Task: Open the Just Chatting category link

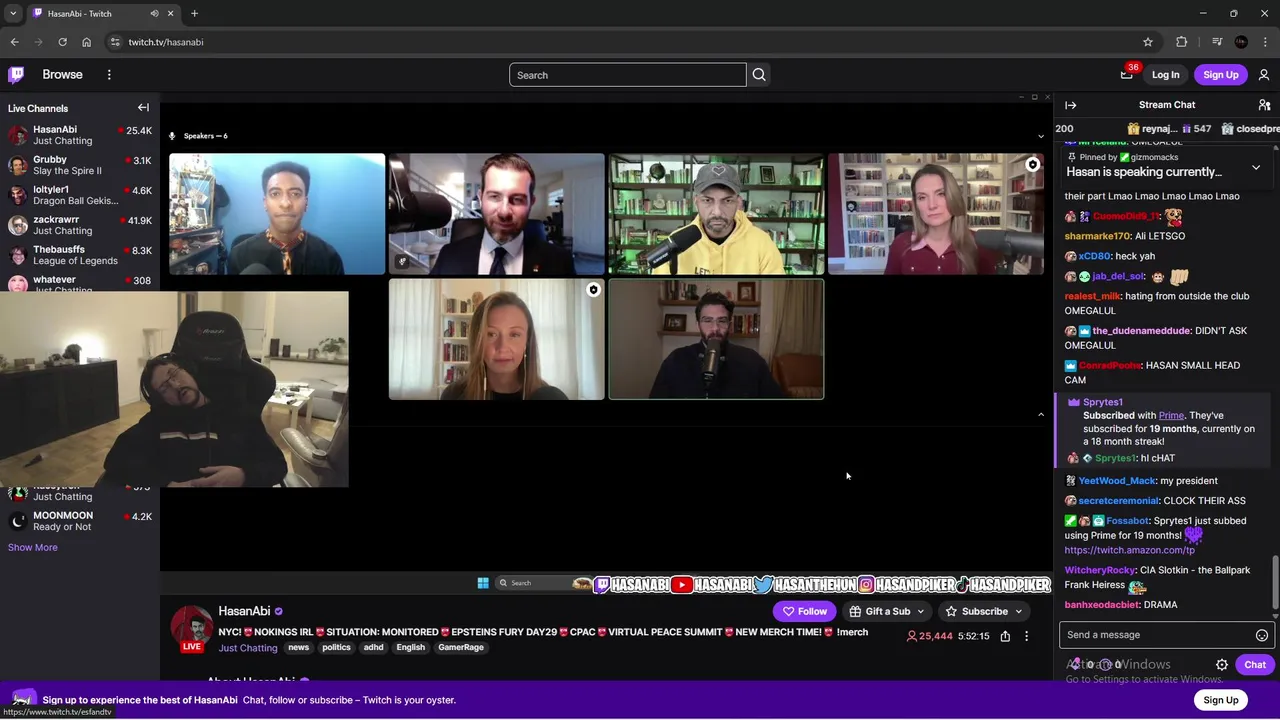Action: tap(248, 648)
